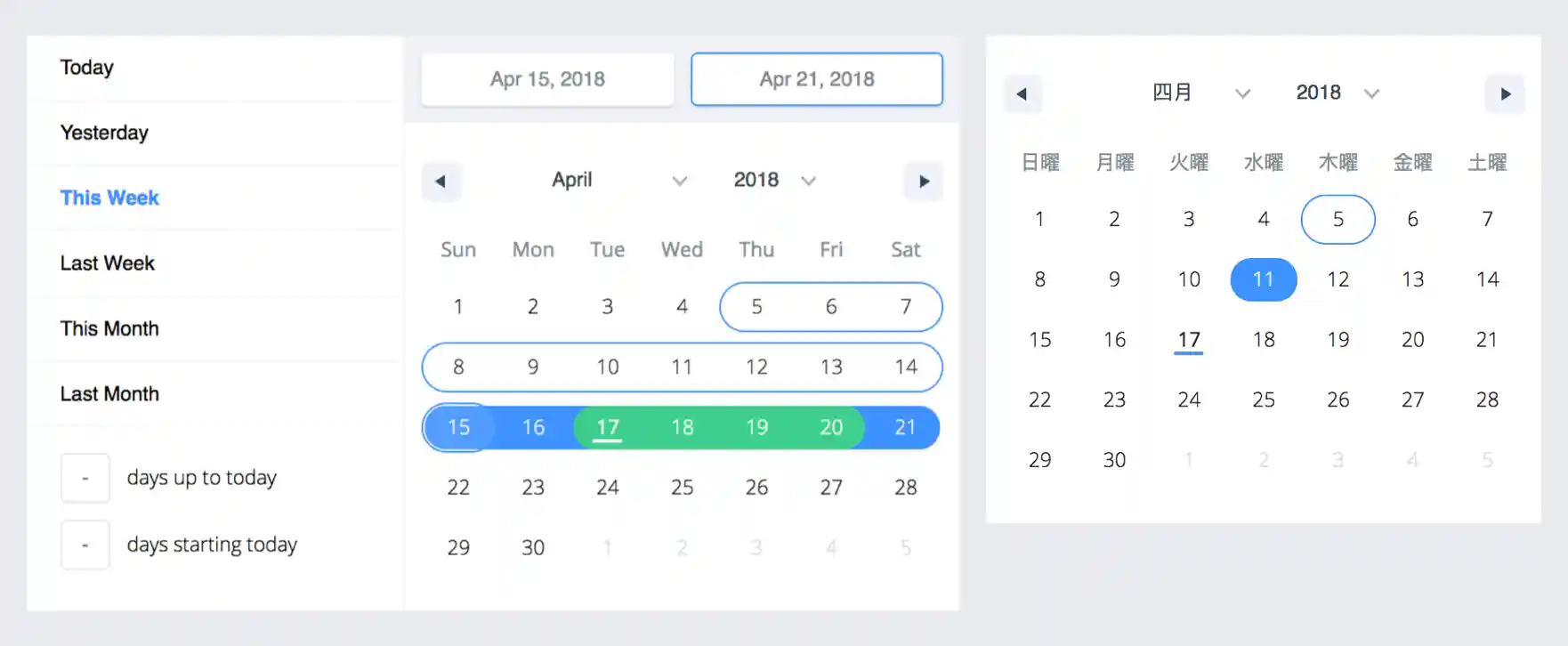Click previous month arrow in Japanese calendar
The image size is (1568, 646).
[1022, 94]
